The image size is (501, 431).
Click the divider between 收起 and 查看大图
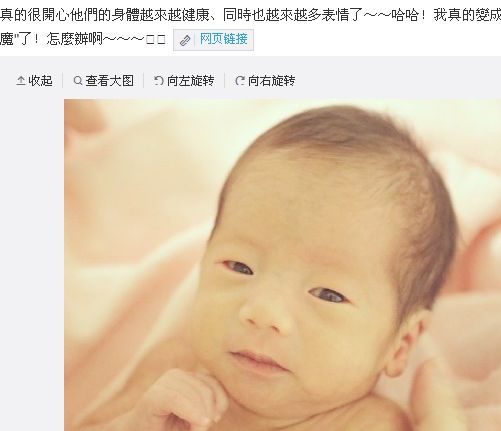(x=63, y=81)
